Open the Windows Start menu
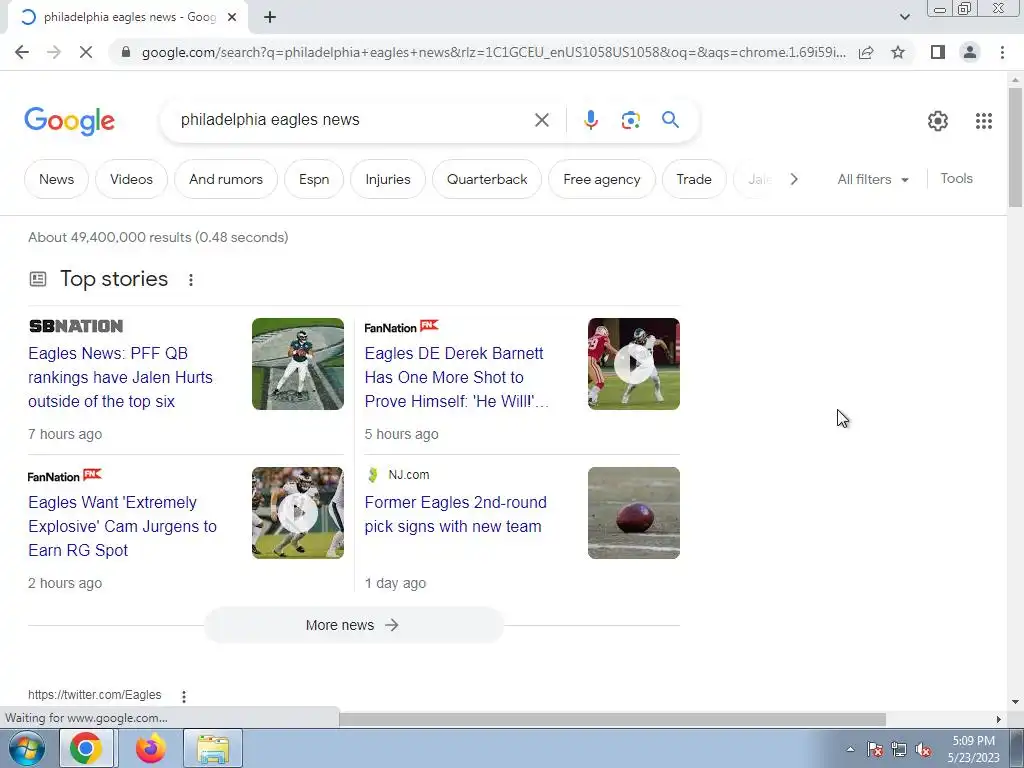The width and height of the screenshot is (1024, 768). pos(26,749)
